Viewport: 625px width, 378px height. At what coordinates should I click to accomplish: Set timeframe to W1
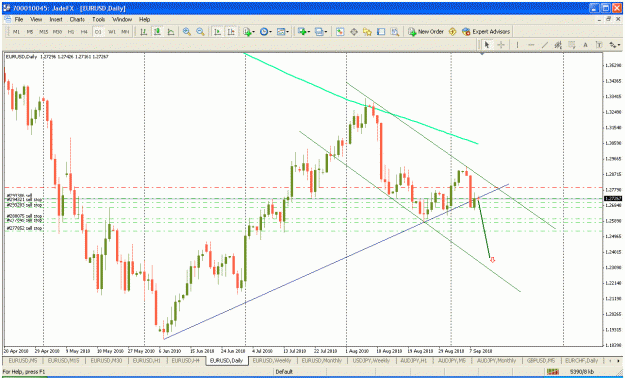[112, 32]
